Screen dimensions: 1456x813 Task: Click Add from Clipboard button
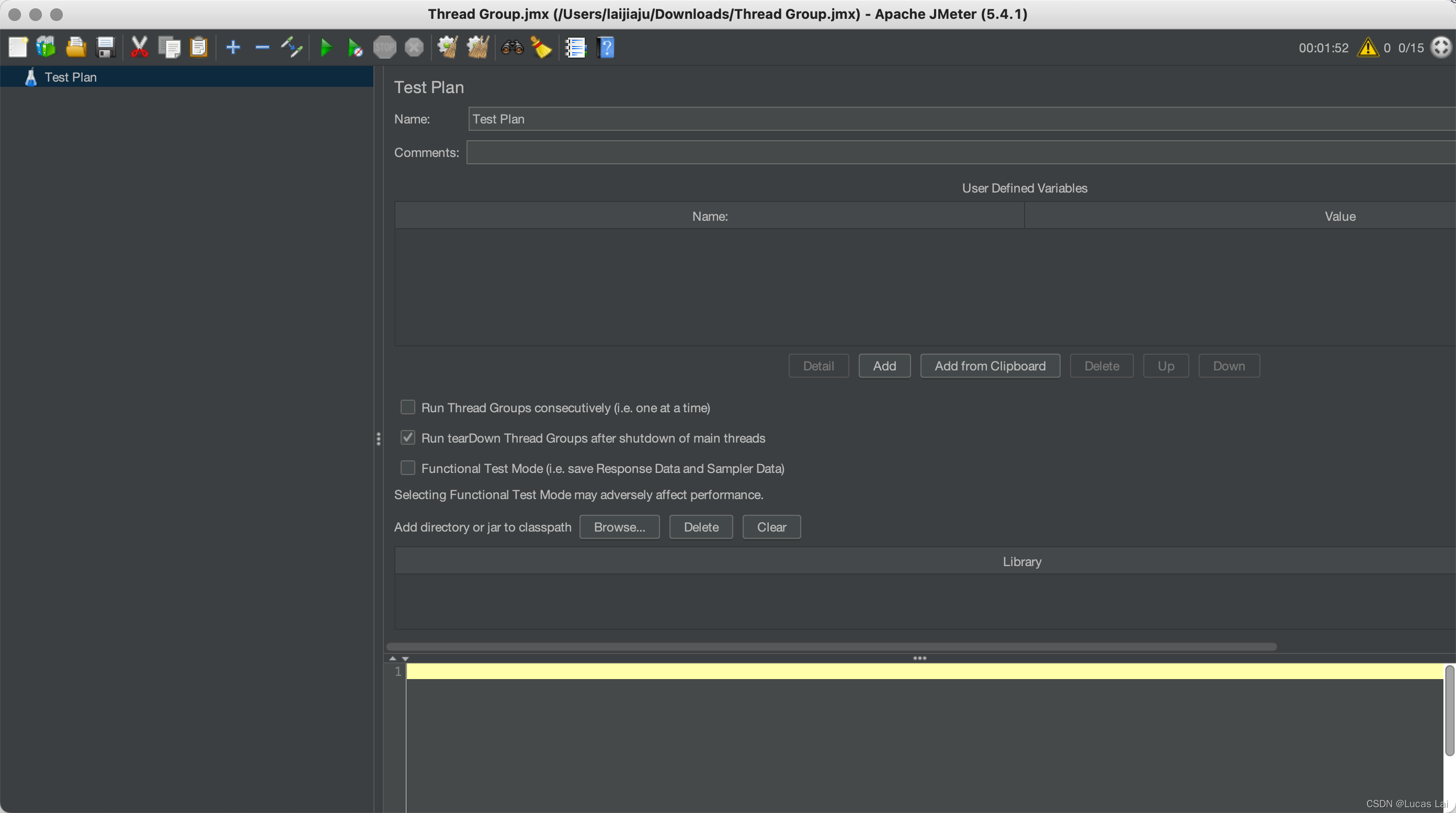tap(989, 366)
